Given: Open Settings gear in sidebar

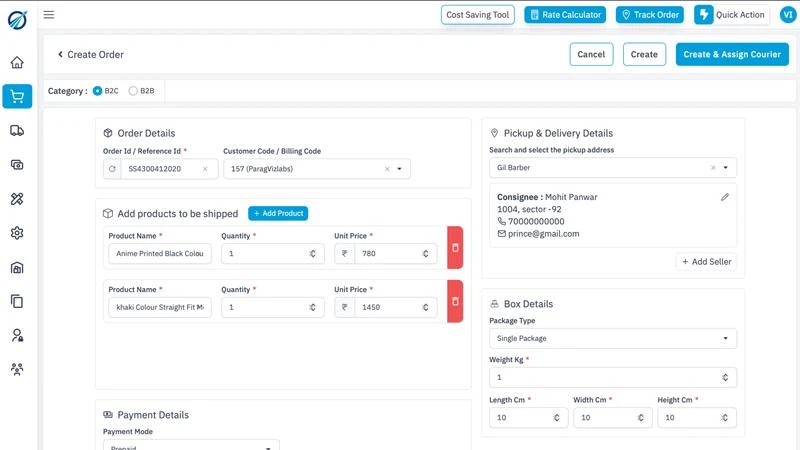Looking at the screenshot, I should pyautogui.click(x=17, y=233).
